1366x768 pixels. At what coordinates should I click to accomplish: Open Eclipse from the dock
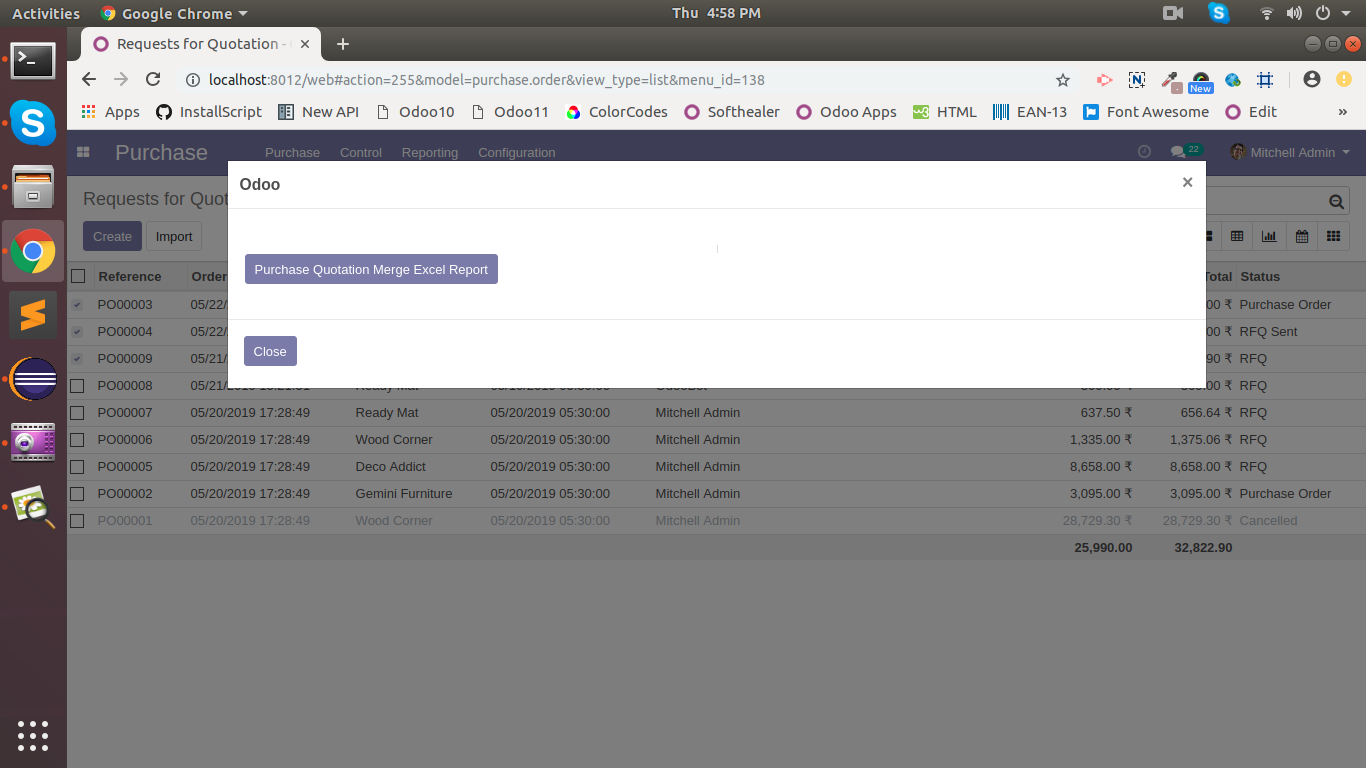33,380
